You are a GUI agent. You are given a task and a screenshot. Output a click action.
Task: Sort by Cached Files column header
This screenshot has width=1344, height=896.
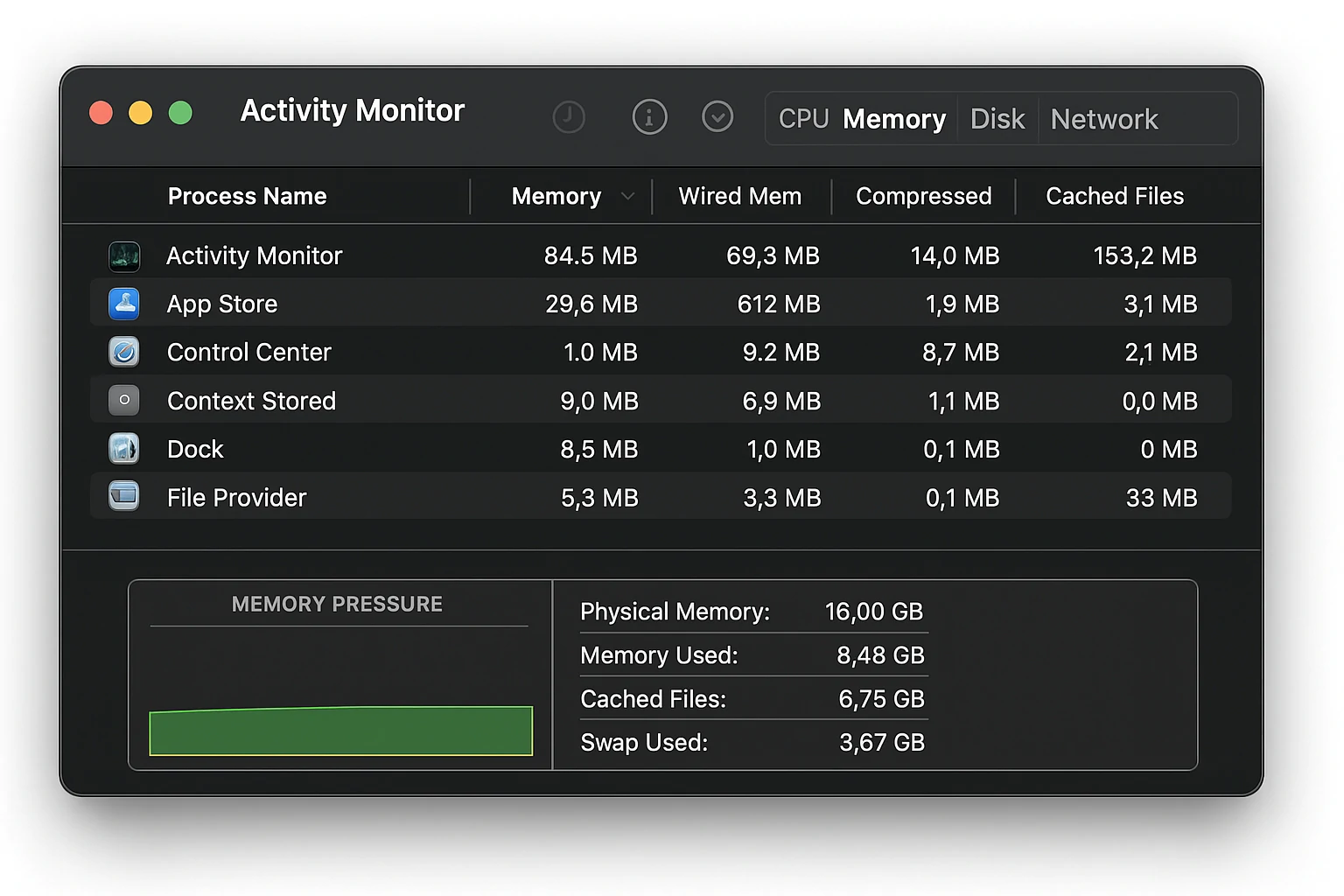point(1115,196)
